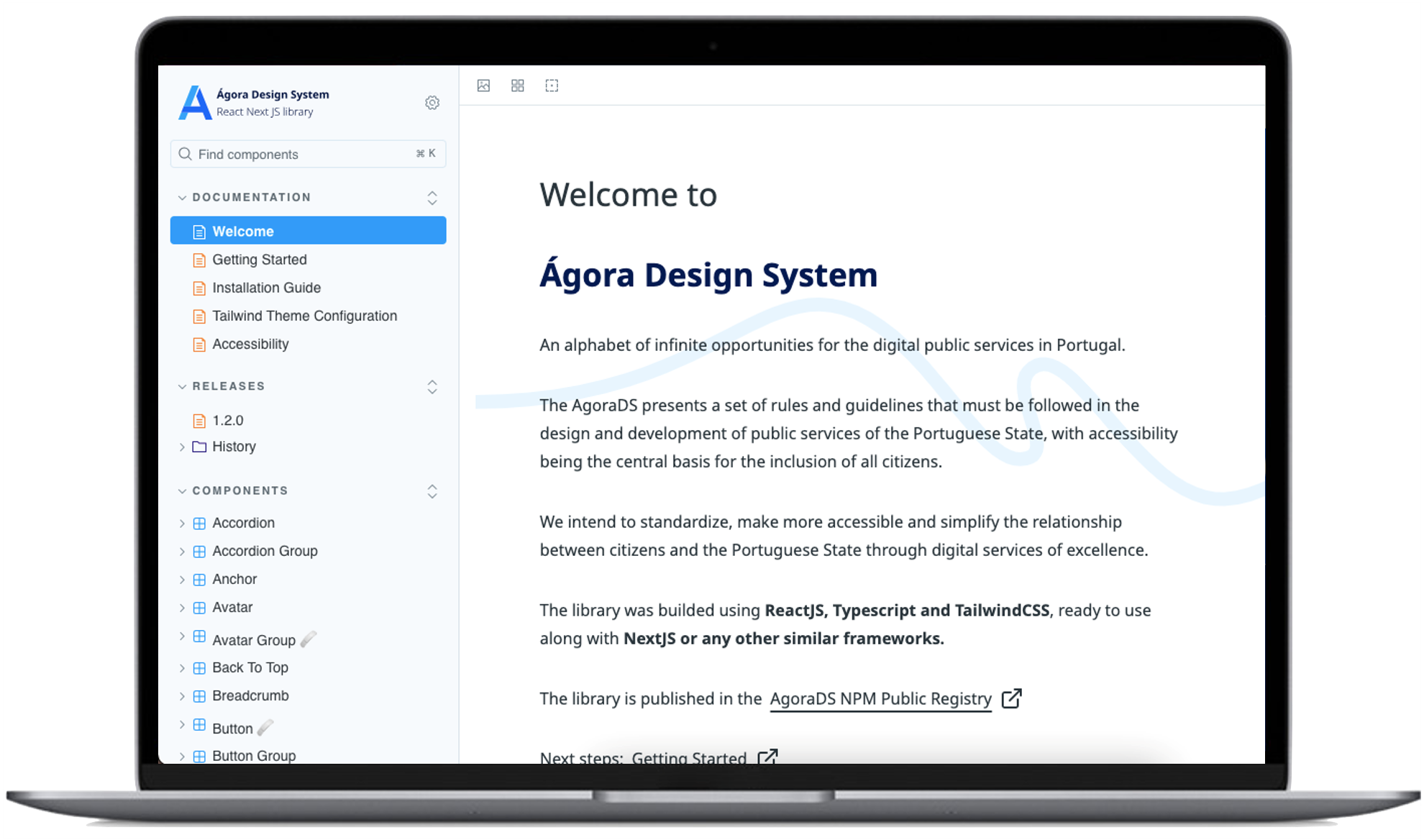The height and width of the screenshot is (840, 1424).
Task: Expand the Accordion Group component
Action: point(182,551)
